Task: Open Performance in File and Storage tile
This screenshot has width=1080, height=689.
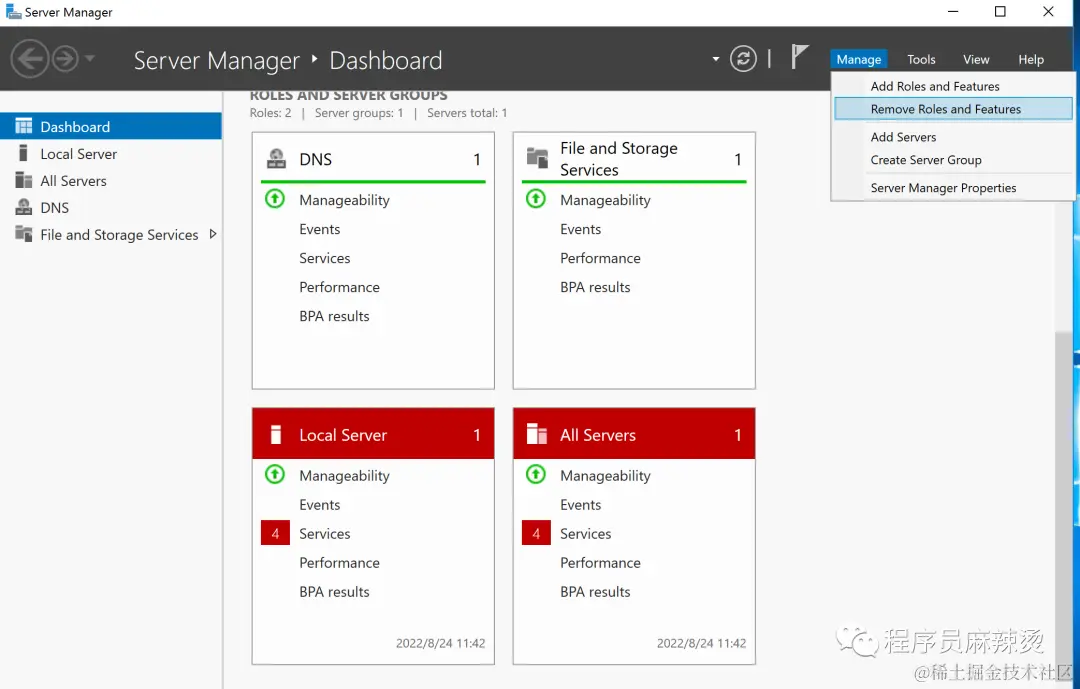Action: point(600,258)
